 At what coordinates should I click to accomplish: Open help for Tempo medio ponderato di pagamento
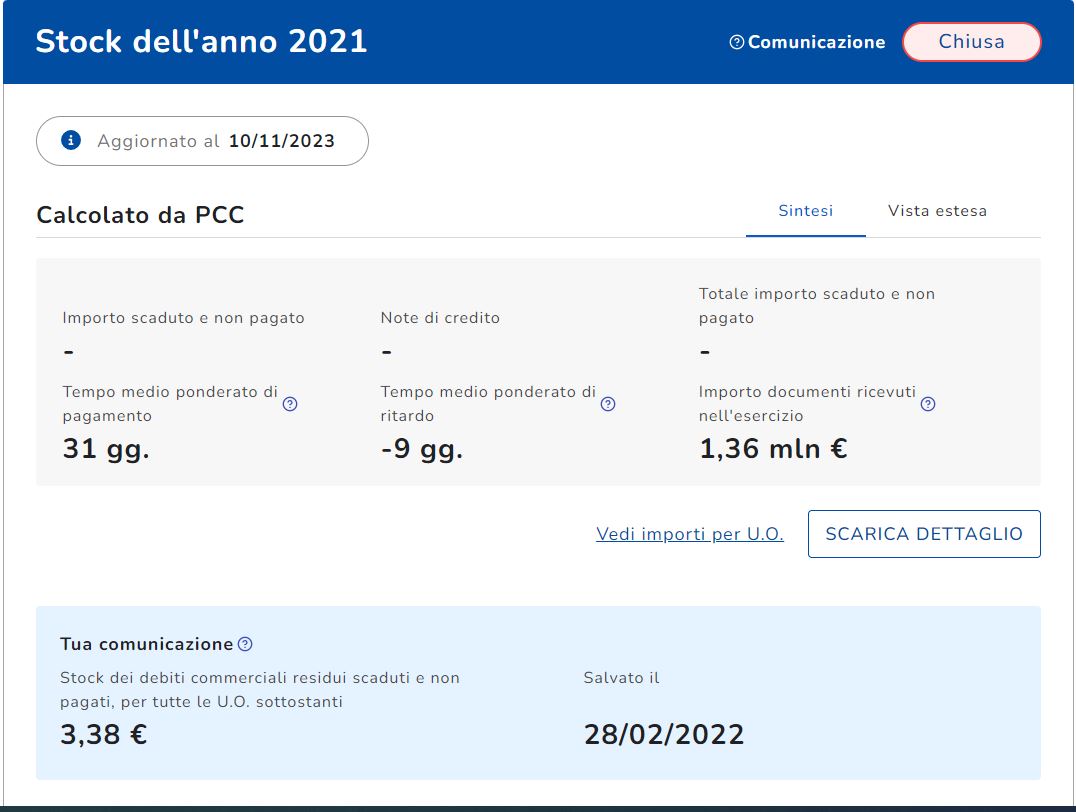click(x=290, y=404)
